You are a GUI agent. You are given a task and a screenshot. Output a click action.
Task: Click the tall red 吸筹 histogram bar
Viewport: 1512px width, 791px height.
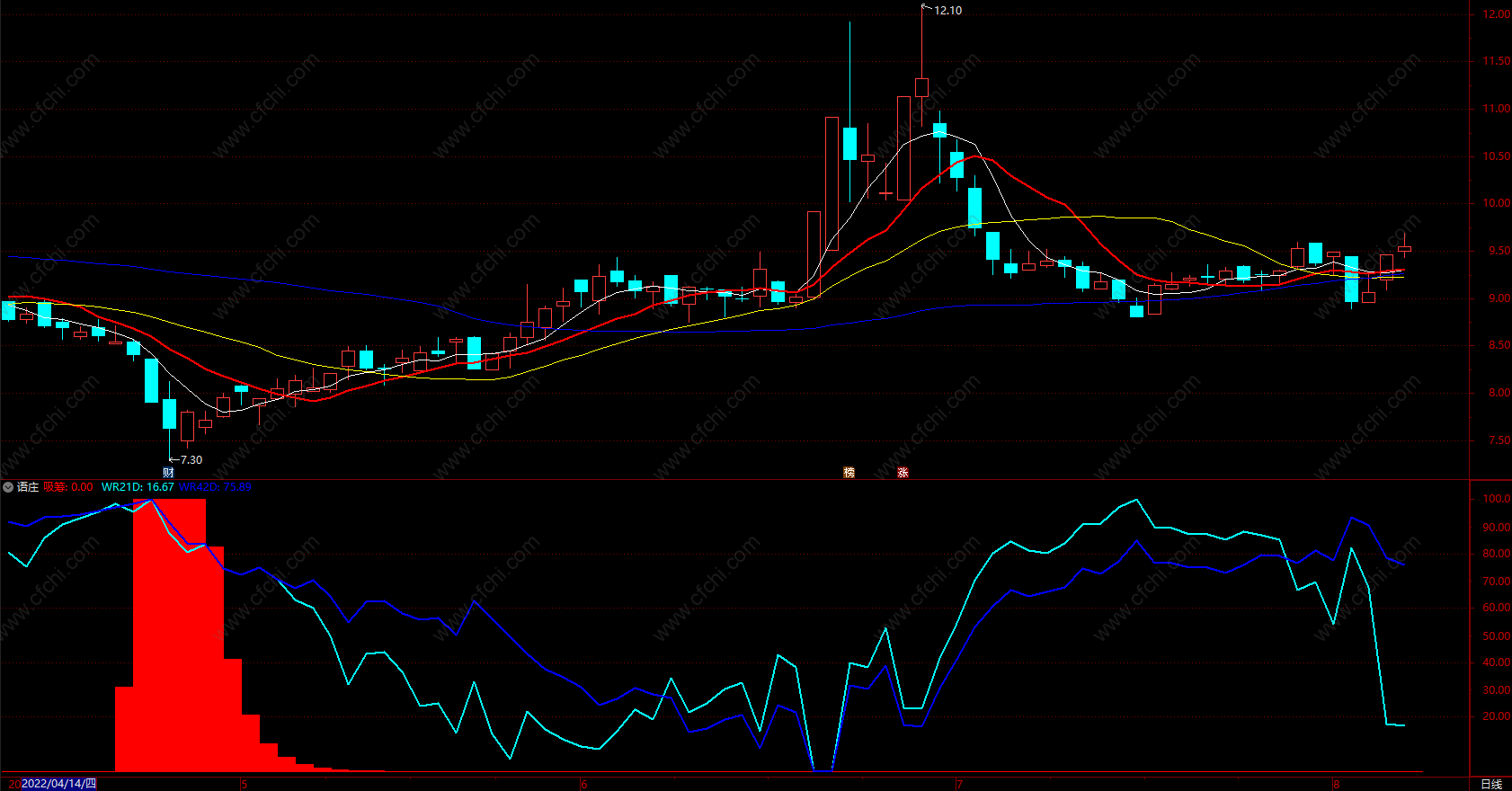(169, 635)
